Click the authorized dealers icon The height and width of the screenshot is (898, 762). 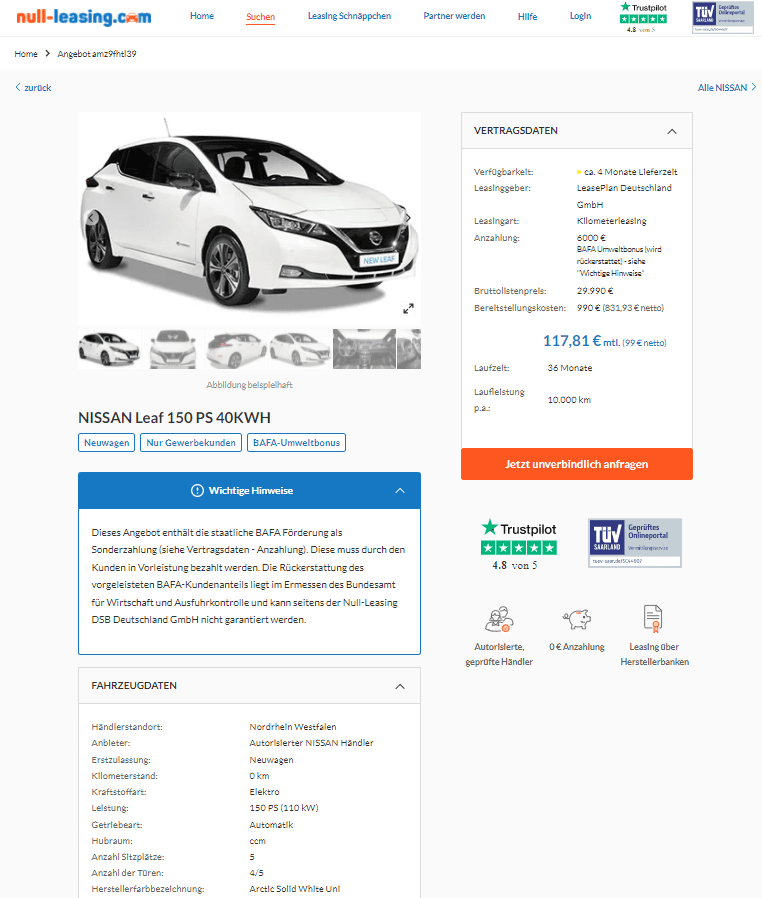tap(499, 619)
